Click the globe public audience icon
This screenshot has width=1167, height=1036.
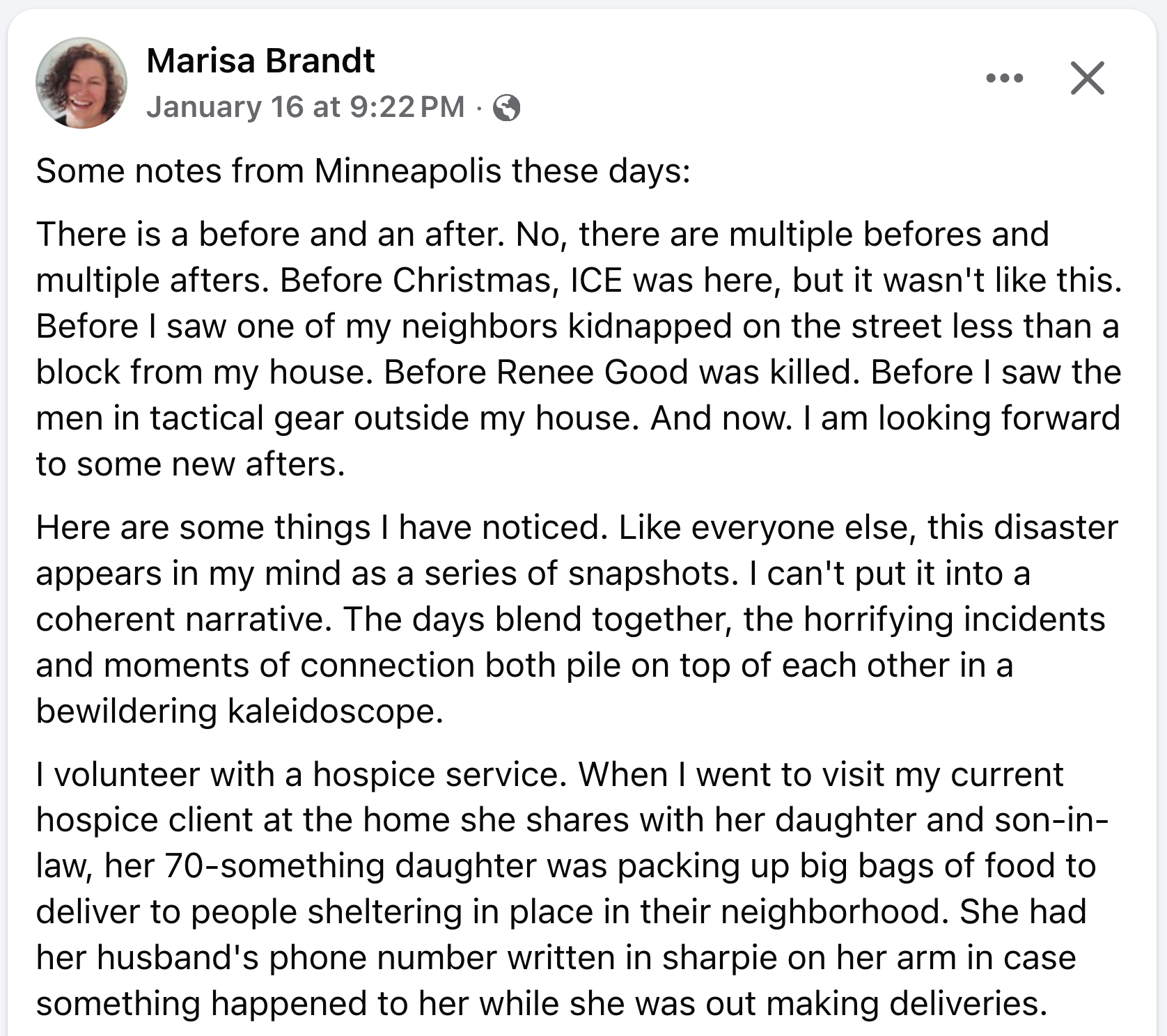click(x=506, y=108)
